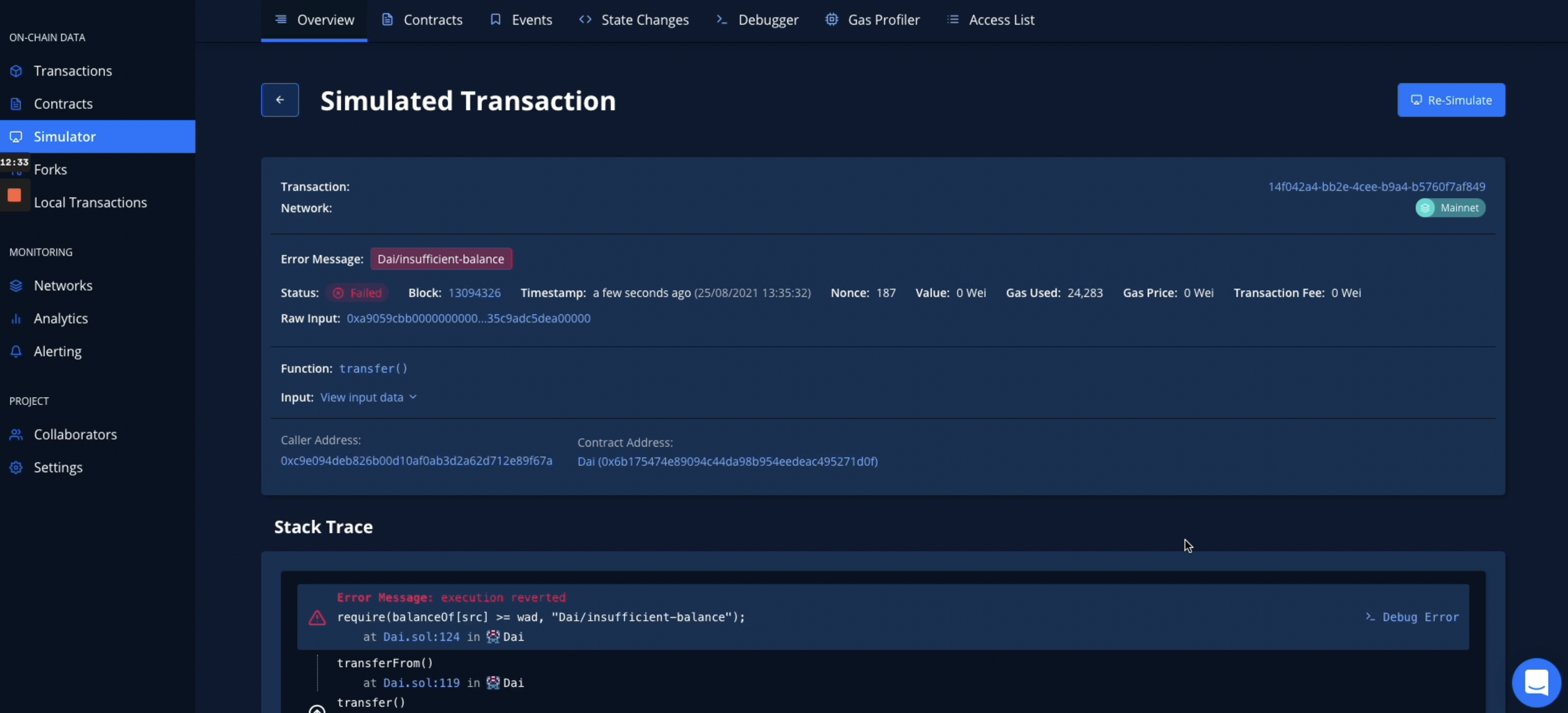Click the Contracts document icon in sidebar
Screen dimensions: 1568x713
click(16, 104)
